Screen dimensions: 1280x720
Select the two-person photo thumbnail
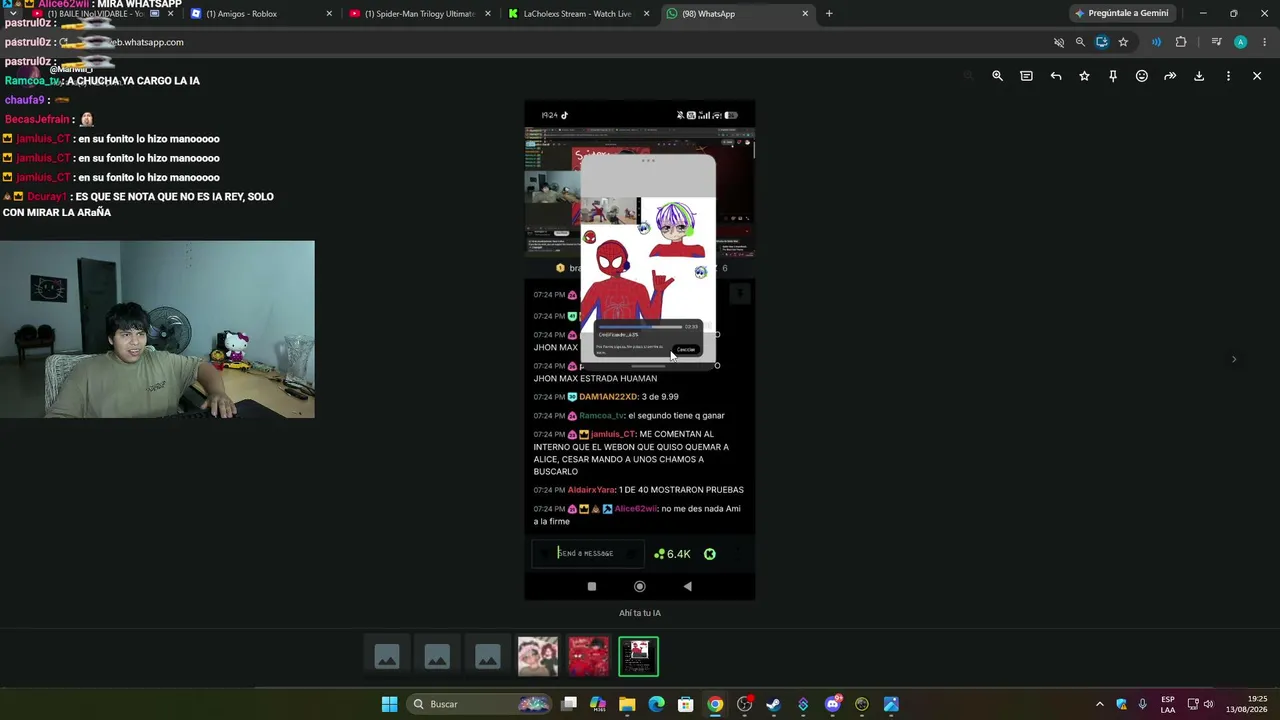pos(538,657)
